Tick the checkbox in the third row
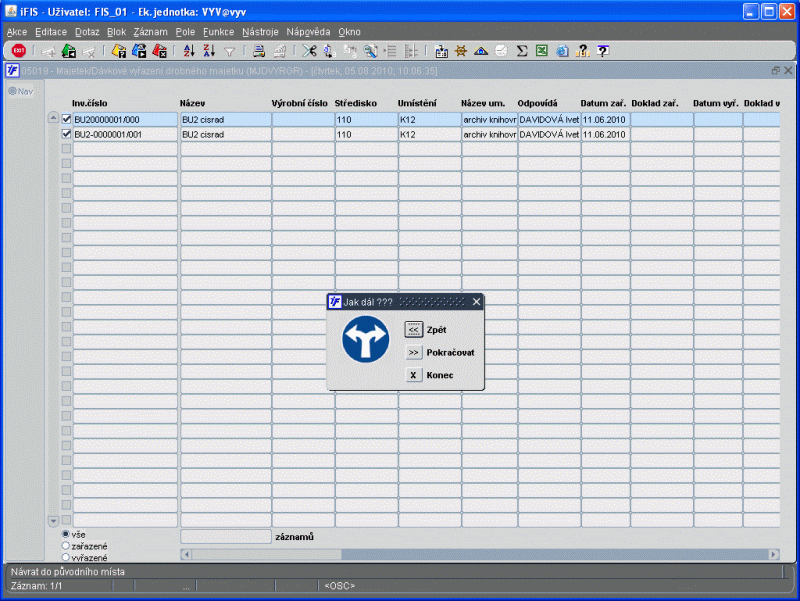The image size is (800, 601). [x=66, y=148]
